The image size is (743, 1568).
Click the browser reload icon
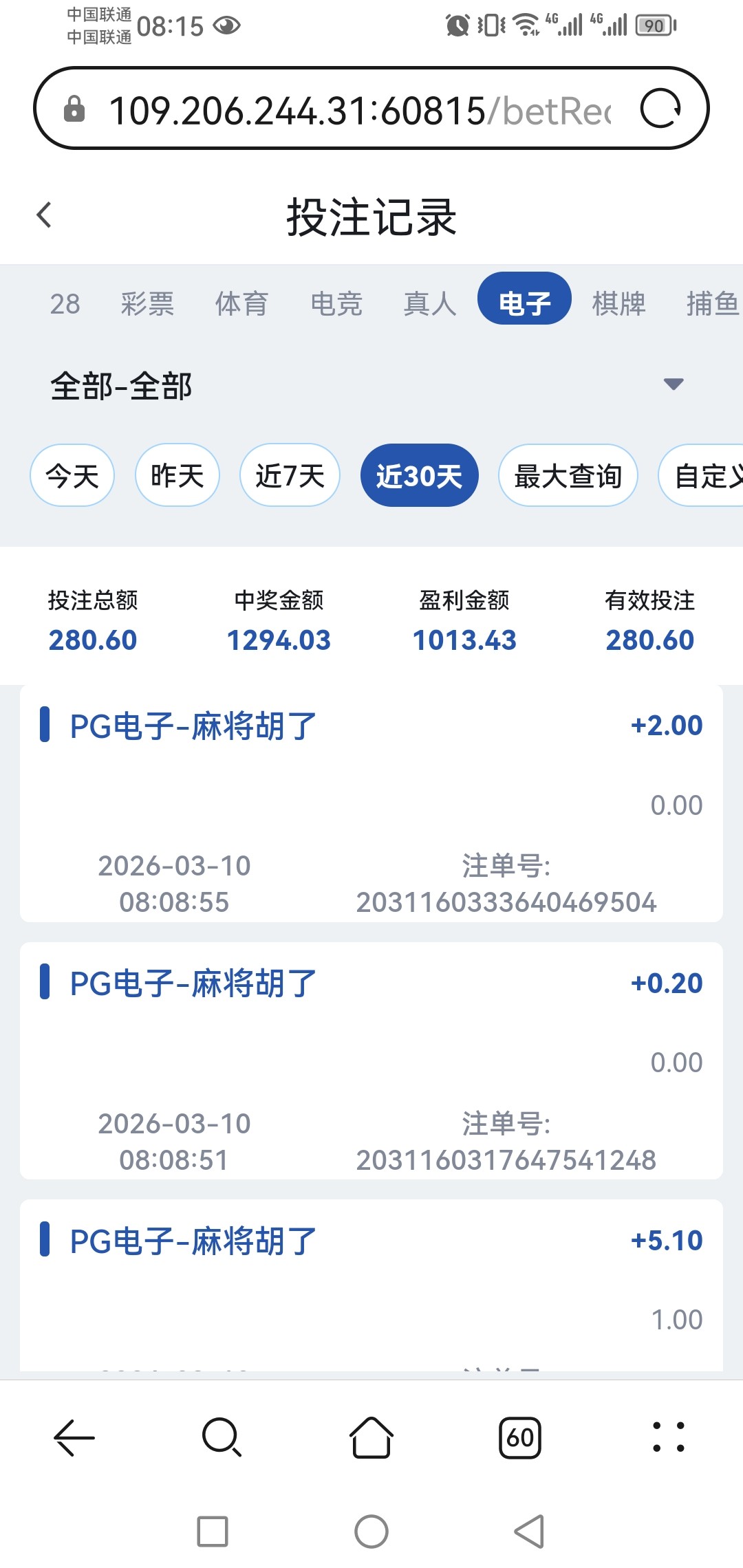pyautogui.click(x=660, y=109)
